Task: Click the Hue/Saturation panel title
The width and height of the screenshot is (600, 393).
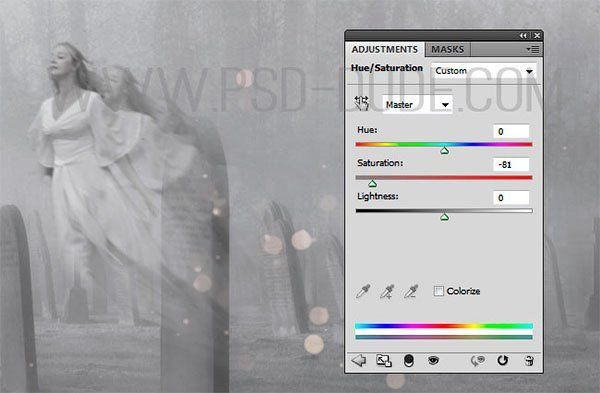Action: click(387, 68)
